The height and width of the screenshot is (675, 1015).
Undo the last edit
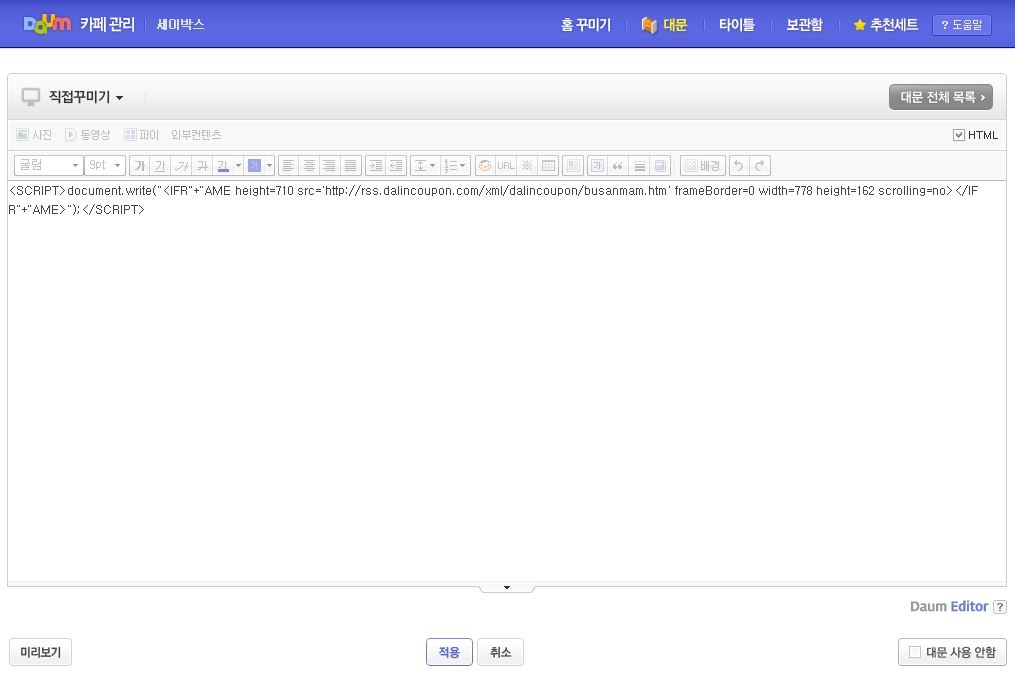[739, 166]
